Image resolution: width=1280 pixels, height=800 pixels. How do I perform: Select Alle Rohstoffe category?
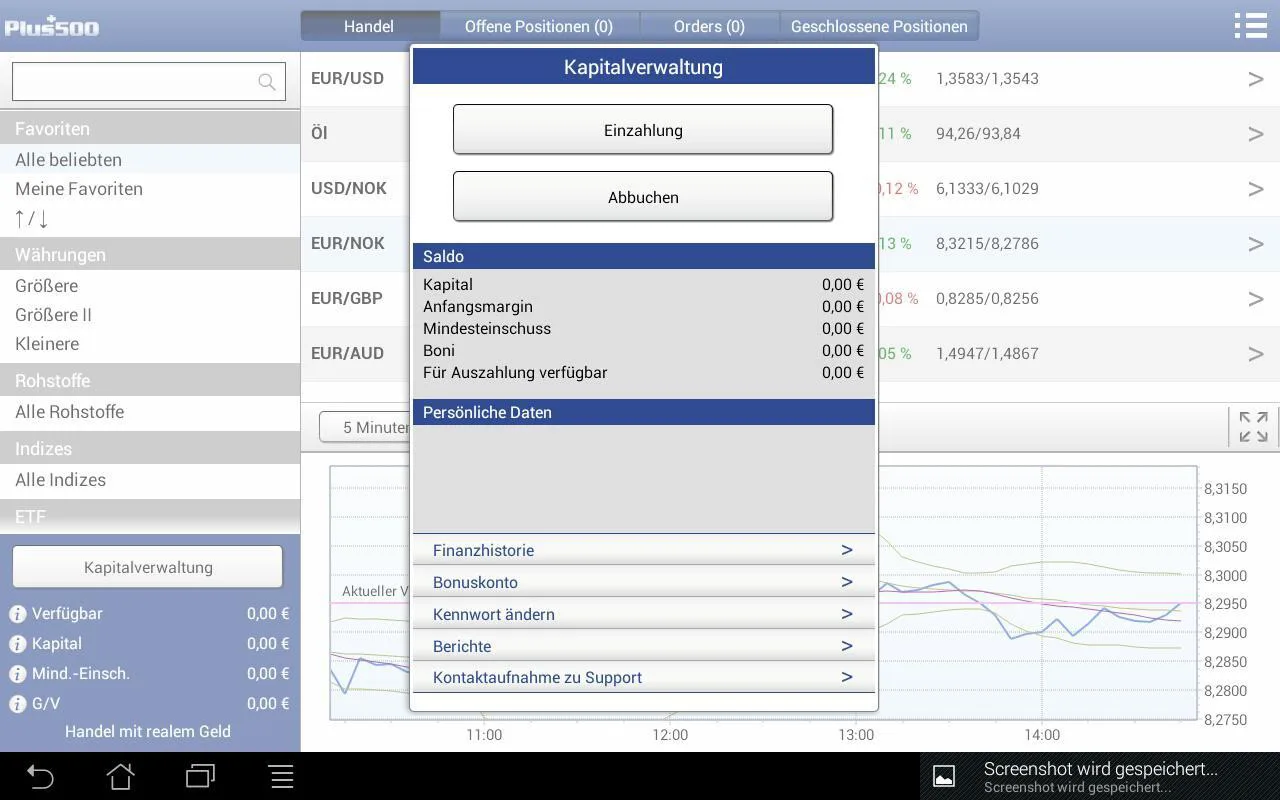click(x=150, y=412)
